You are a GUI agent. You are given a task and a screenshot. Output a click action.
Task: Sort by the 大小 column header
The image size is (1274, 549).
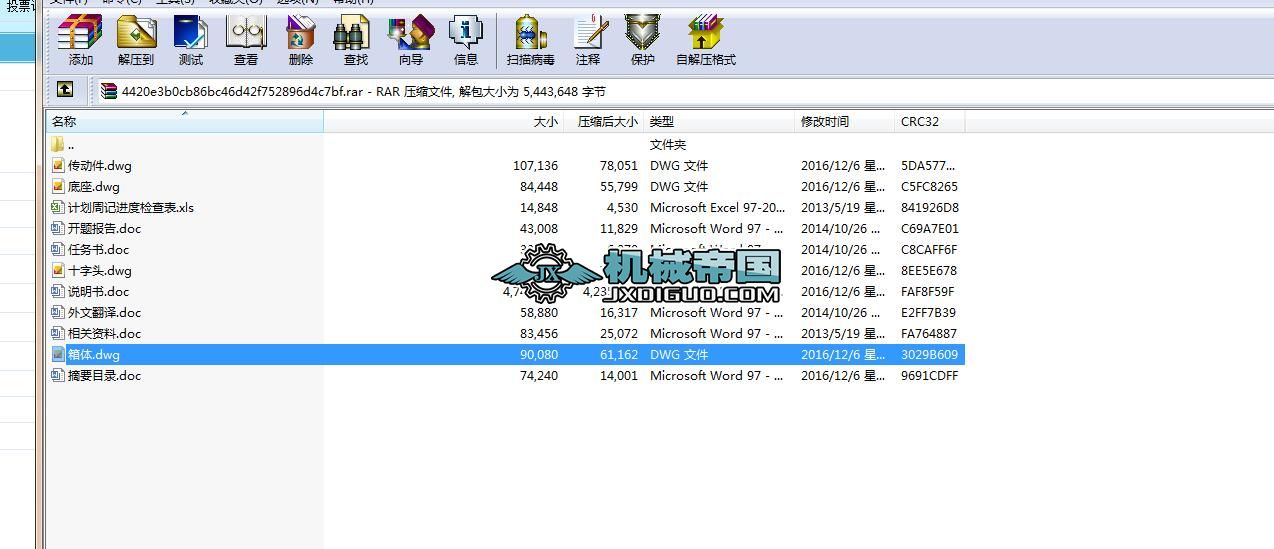pos(443,121)
